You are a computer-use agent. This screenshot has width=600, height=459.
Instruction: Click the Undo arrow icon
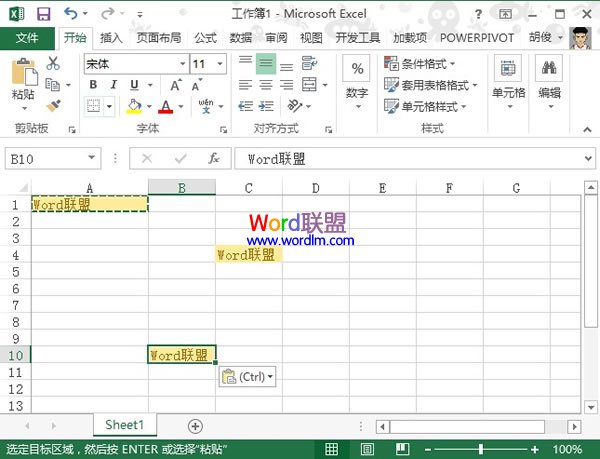(70, 14)
